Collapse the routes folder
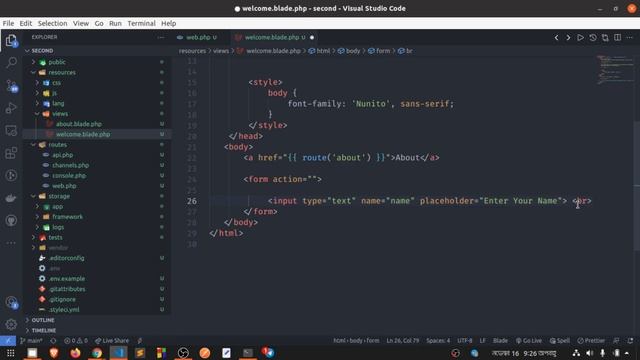Image resolution: width=640 pixels, height=360 pixels. point(57,144)
